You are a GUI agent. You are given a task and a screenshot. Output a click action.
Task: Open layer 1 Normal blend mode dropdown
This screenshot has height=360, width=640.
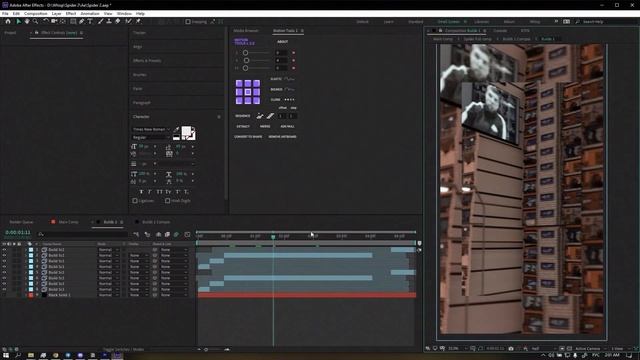point(108,249)
